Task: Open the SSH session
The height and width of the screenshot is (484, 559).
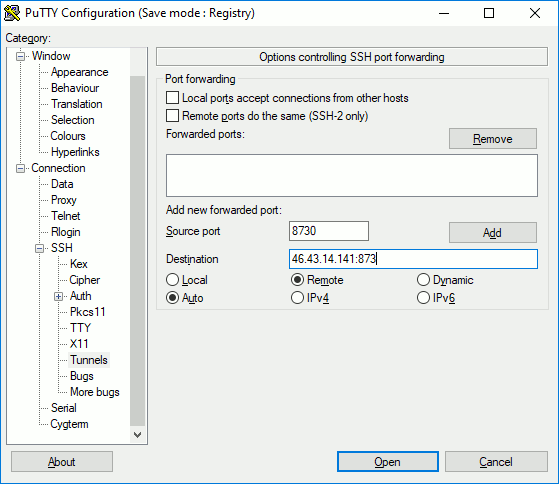Action: click(388, 462)
